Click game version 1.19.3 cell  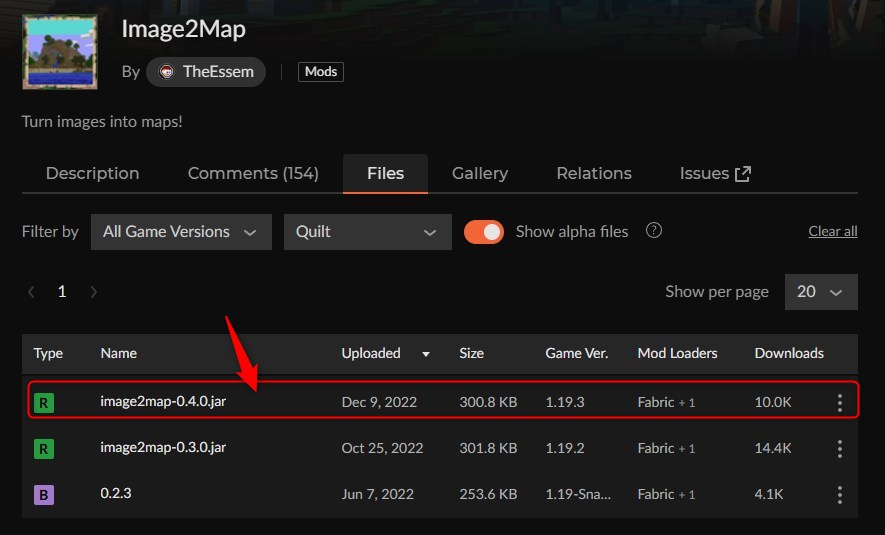(x=565, y=402)
